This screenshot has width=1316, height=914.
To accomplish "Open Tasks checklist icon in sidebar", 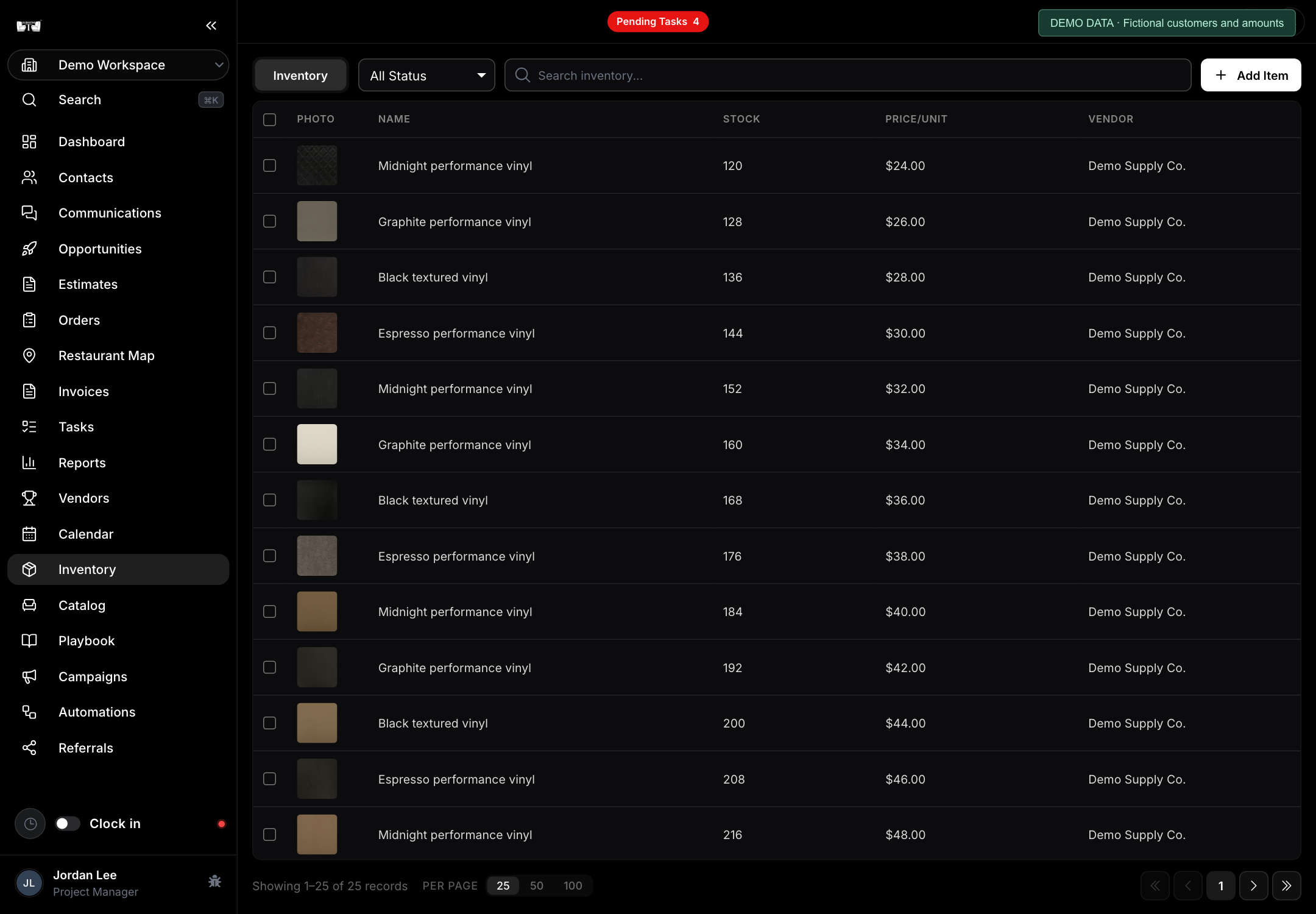I will 29,427.
